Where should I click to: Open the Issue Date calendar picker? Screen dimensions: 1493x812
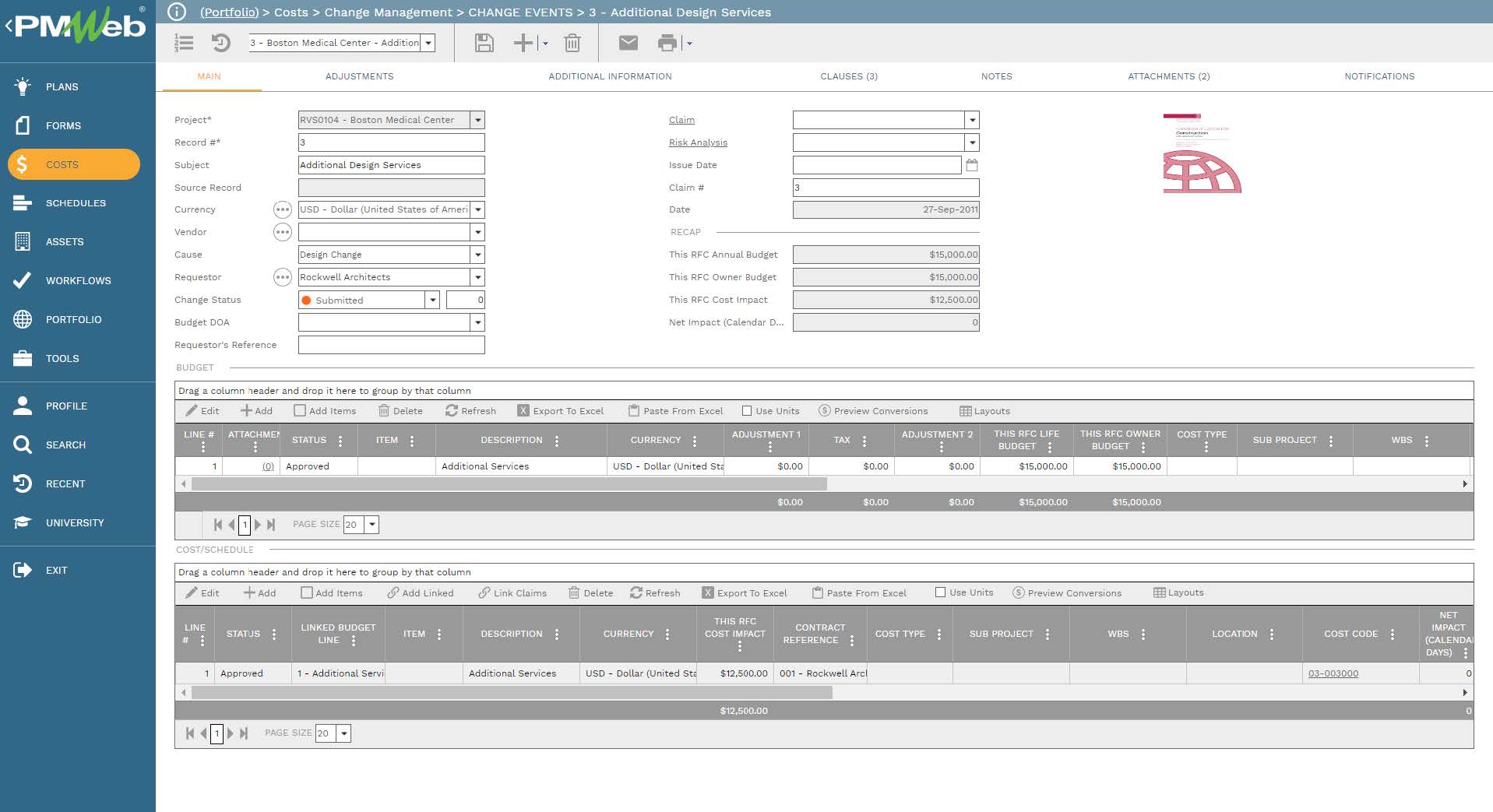[x=972, y=165]
